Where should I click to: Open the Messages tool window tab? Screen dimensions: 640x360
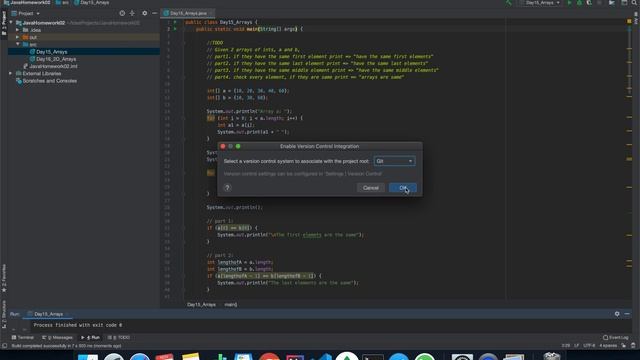57,338
